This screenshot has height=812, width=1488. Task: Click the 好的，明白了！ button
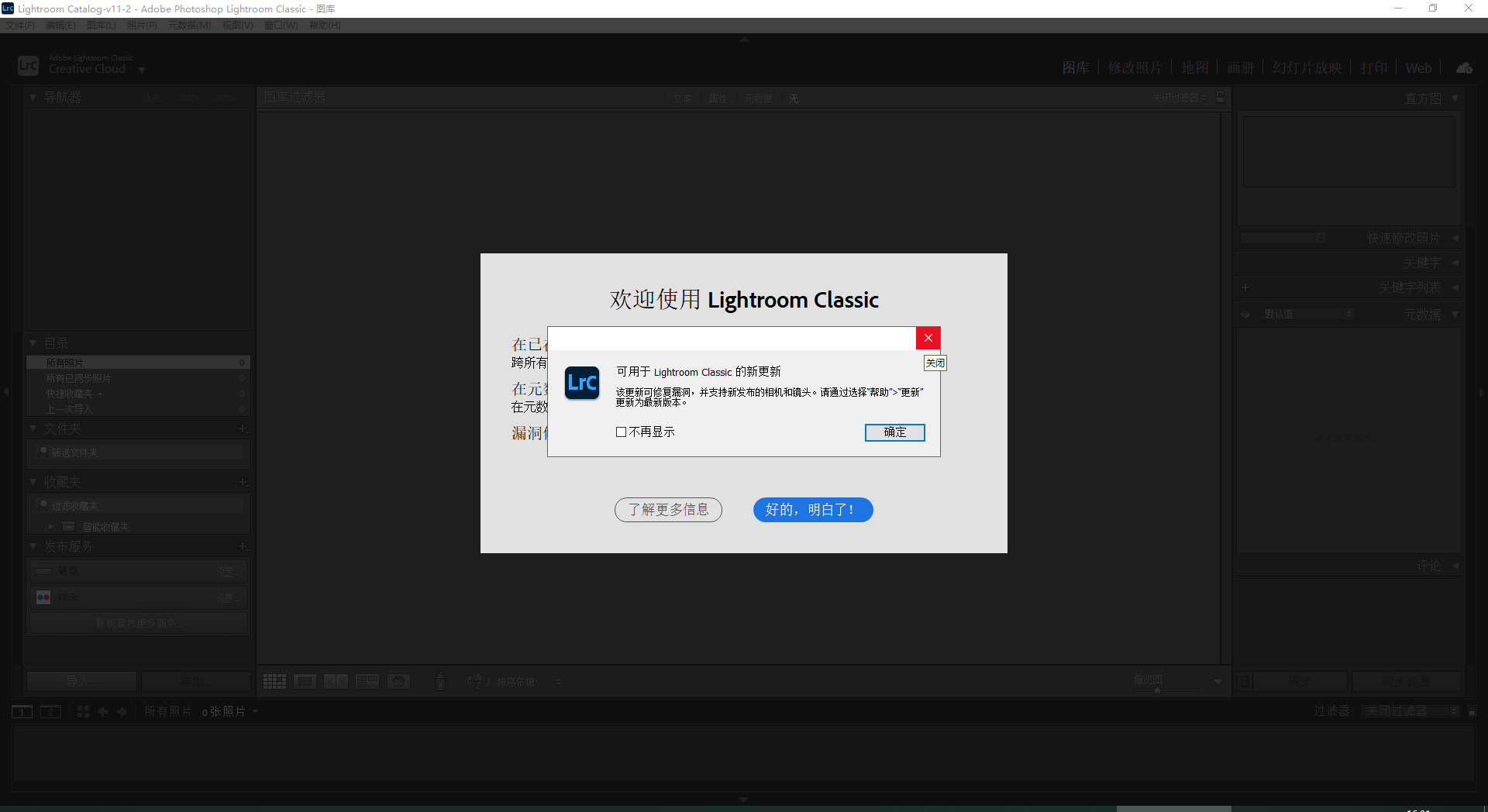(x=813, y=510)
